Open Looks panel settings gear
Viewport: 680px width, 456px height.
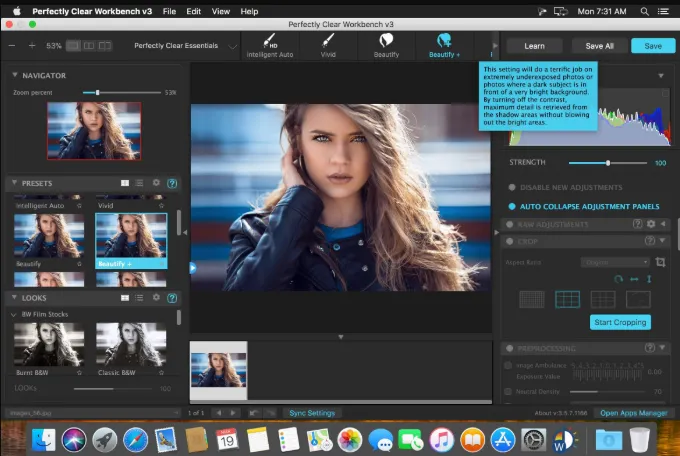point(156,298)
